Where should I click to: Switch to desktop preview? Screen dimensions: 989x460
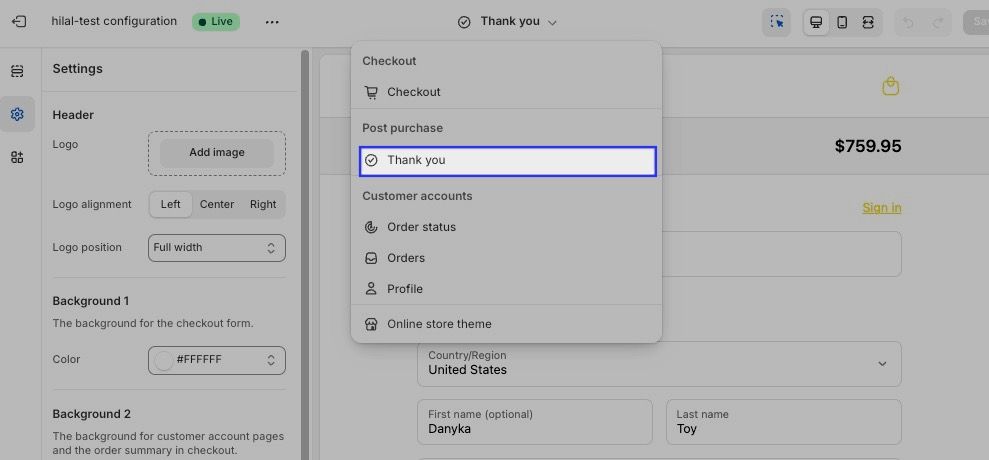click(x=817, y=22)
